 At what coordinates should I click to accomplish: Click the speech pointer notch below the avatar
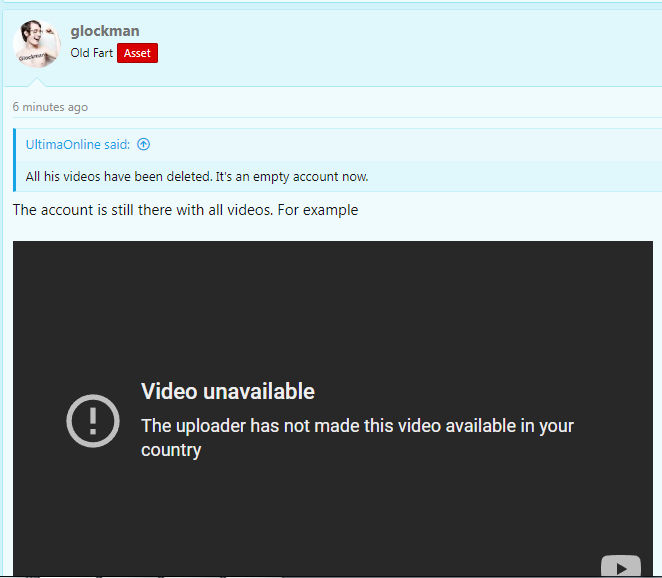(x=38, y=82)
